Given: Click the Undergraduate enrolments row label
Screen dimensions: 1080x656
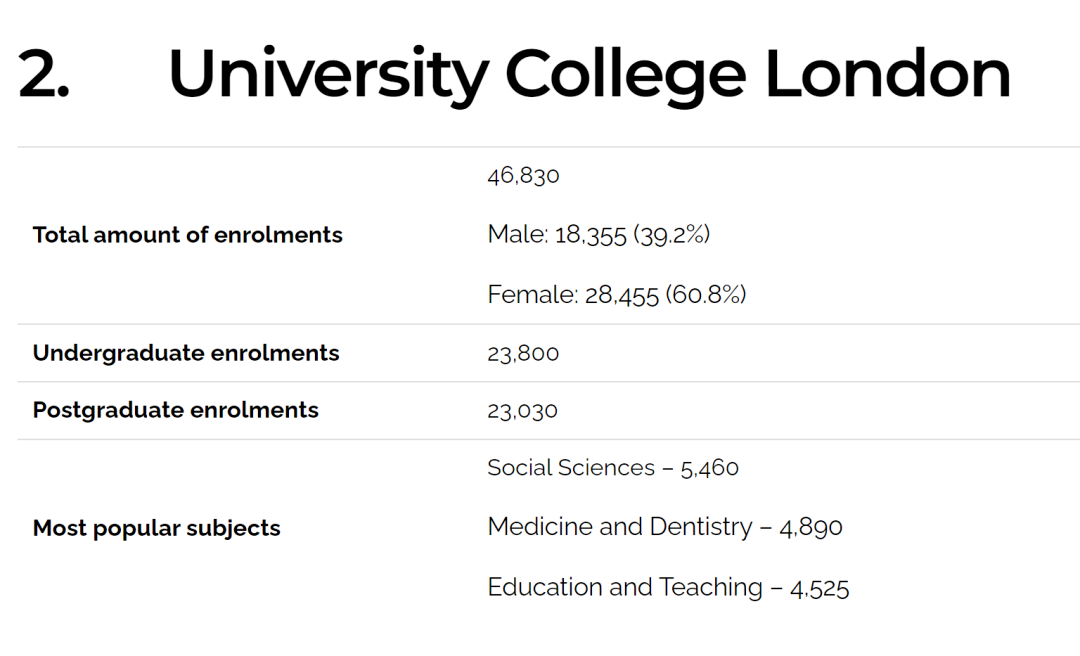Looking at the screenshot, I should click(x=186, y=353).
